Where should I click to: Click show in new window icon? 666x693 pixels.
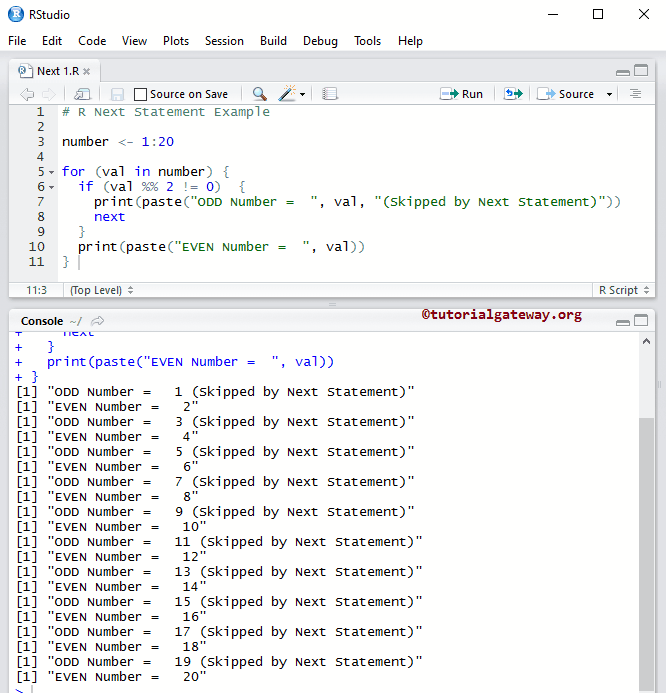[x=83, y=94]
